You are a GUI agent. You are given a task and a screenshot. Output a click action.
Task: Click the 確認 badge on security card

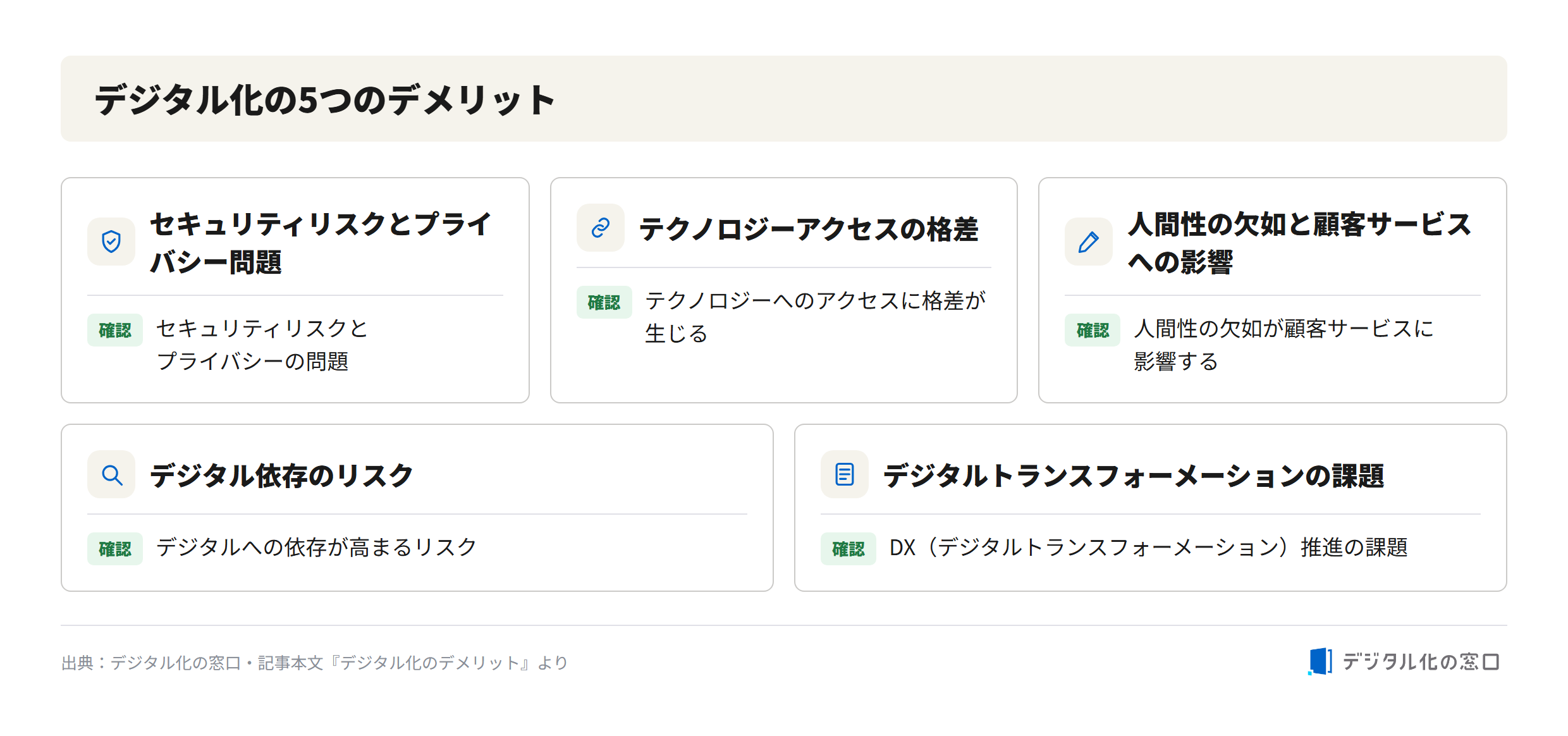tap(115, 330)
